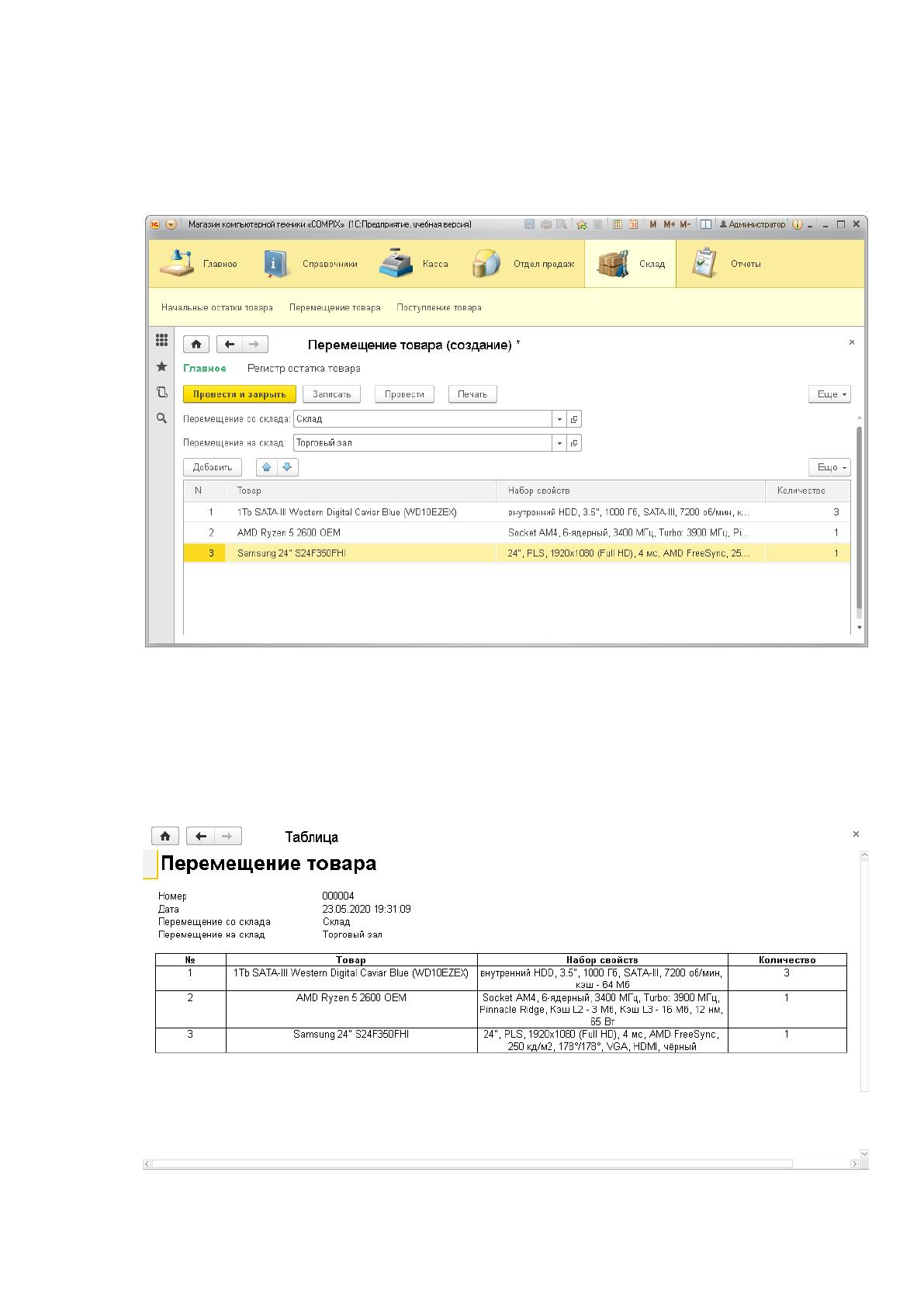Click the print preview icon in title bar

(x=560, y=224)
